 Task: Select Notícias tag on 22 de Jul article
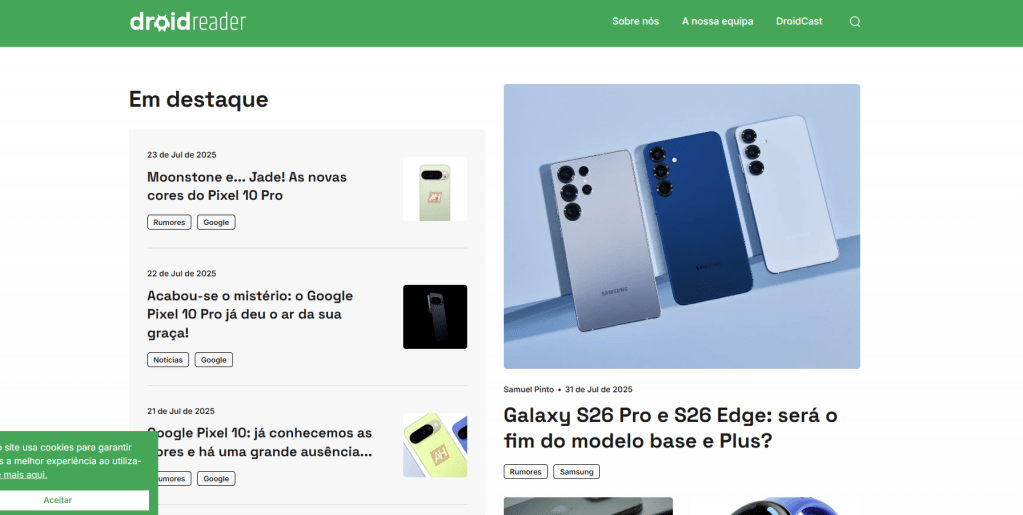[168, 360]
